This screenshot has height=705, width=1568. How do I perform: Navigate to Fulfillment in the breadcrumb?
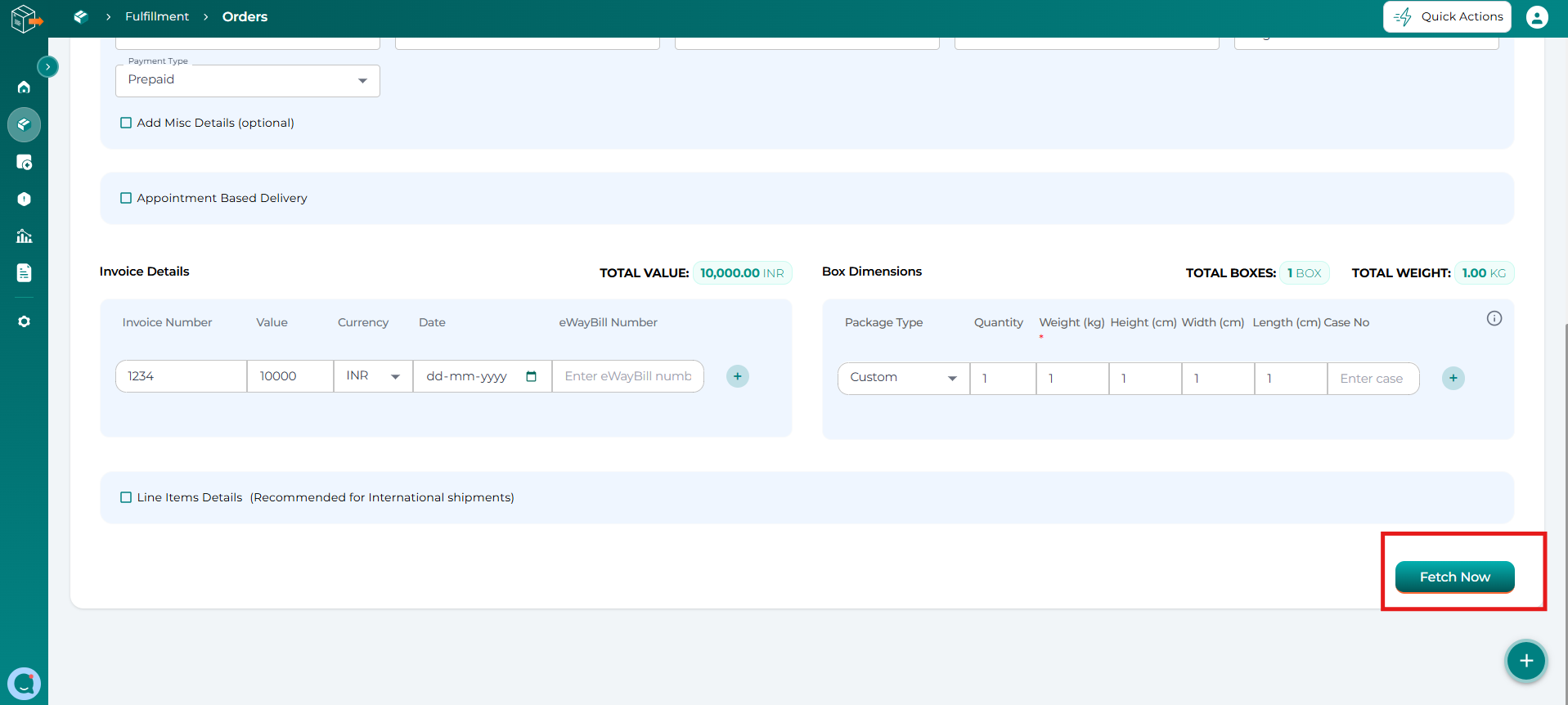[157, 16]
